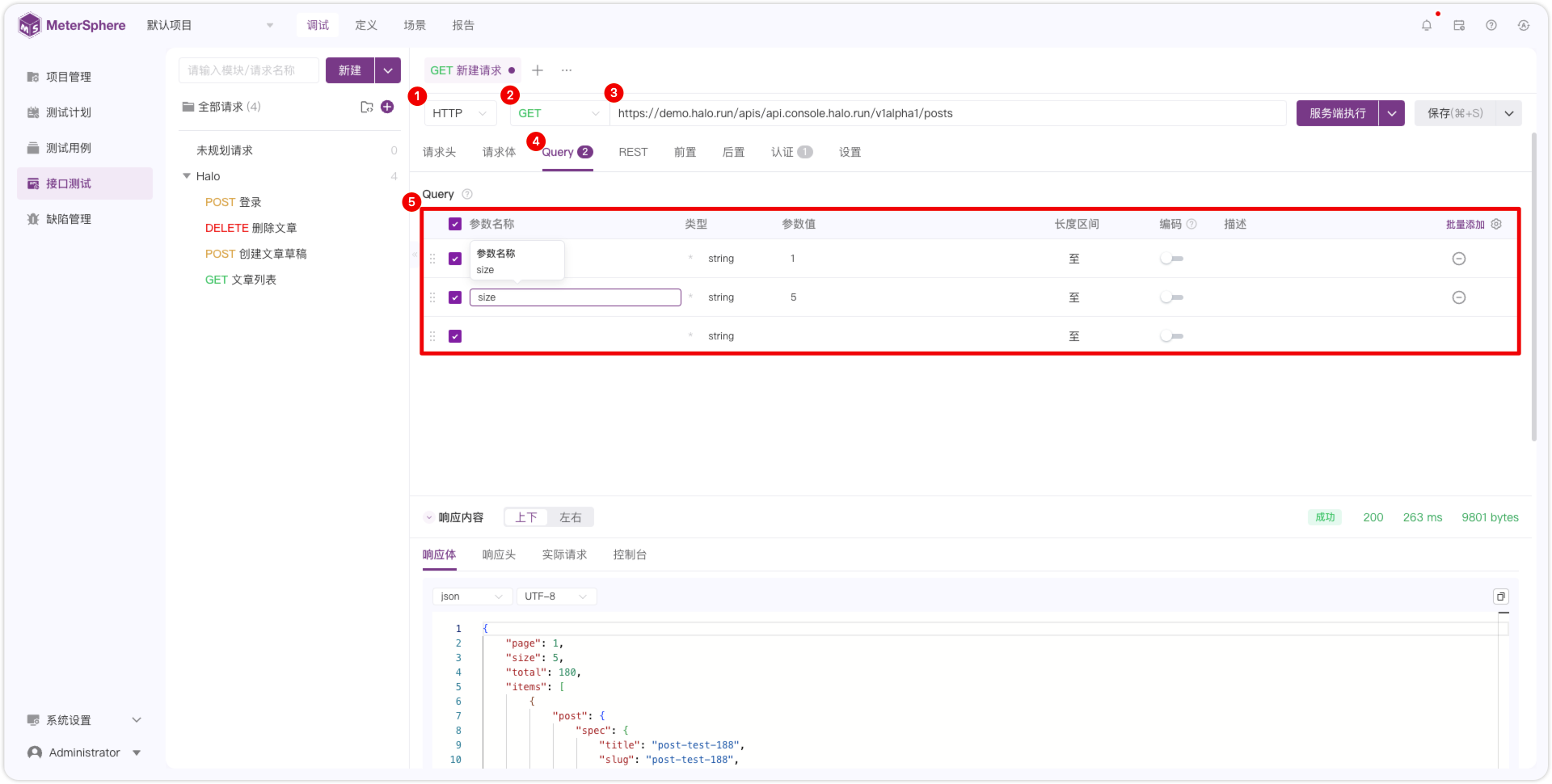Click 批量添加 link

[x=1466, y=224]
